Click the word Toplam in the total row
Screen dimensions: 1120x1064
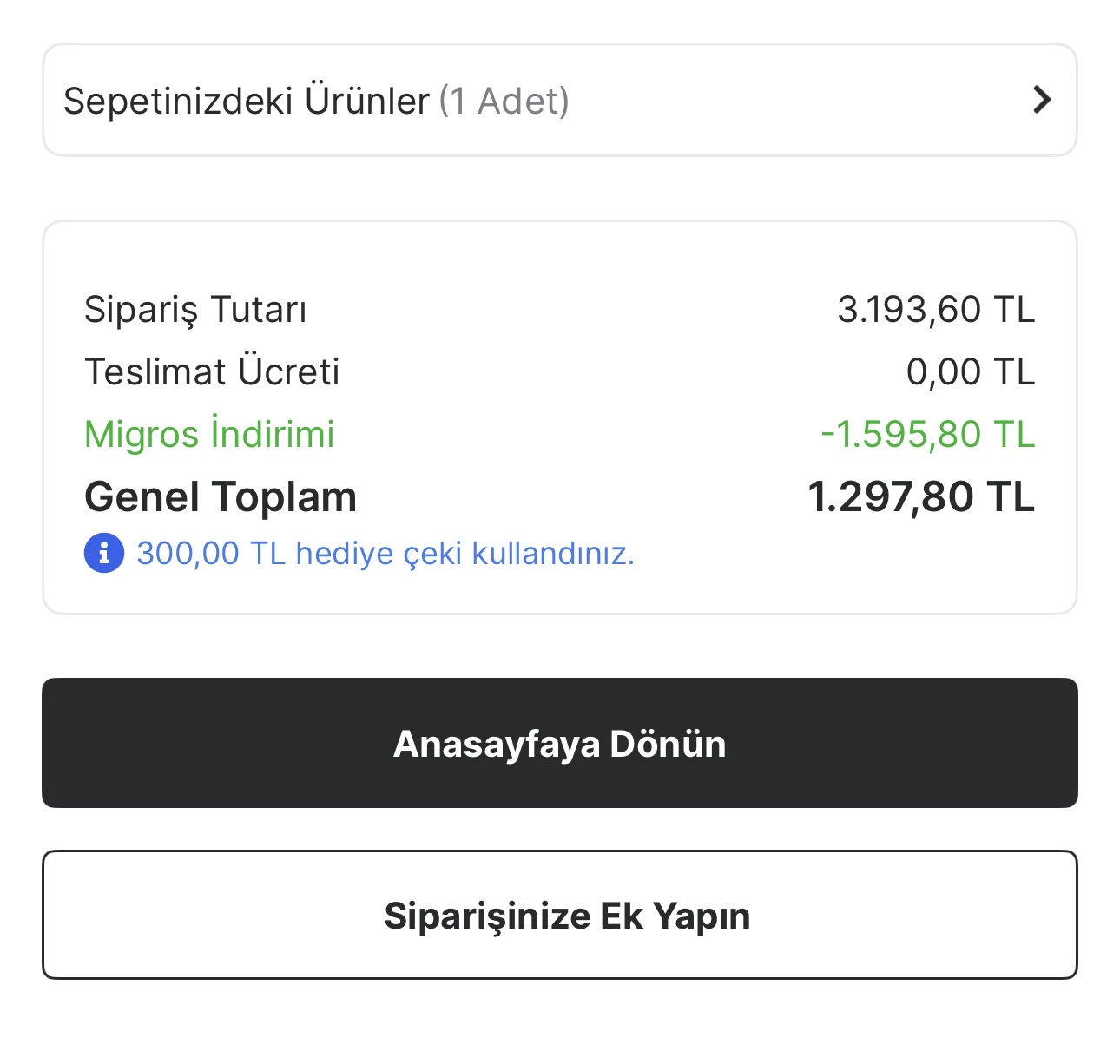coord(284,497)
